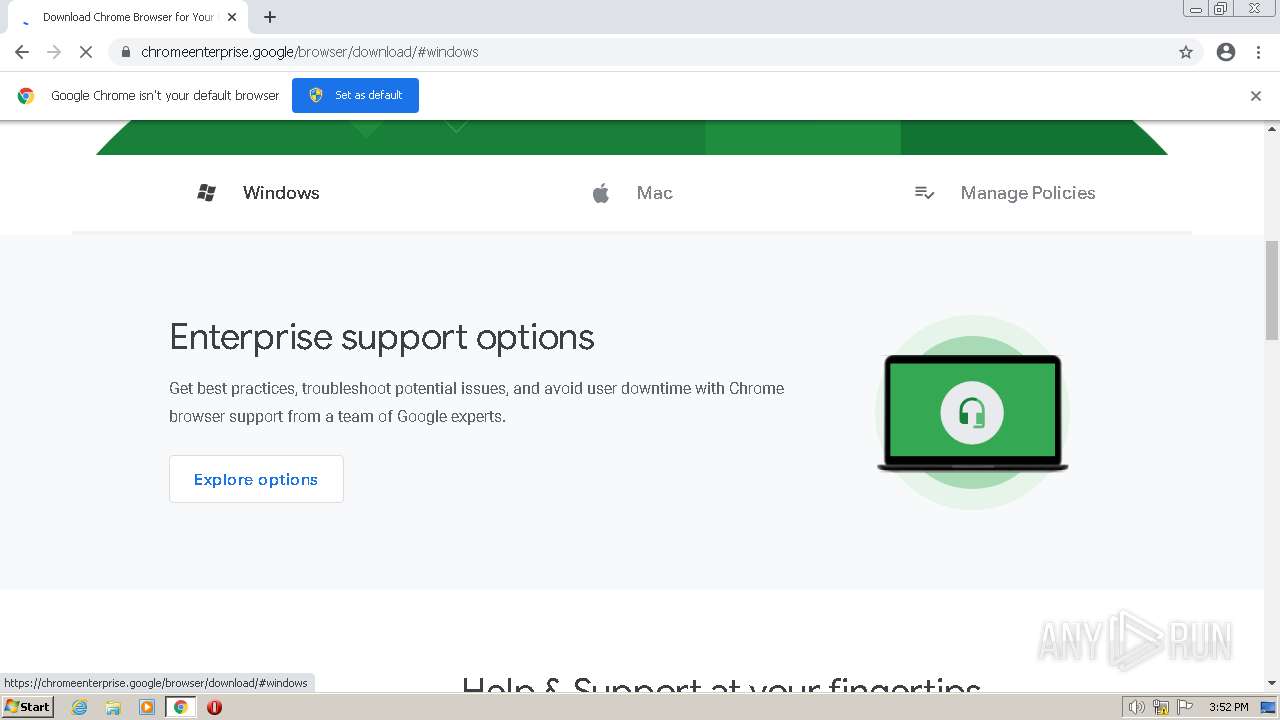Open the taskbar file explorer folder
This screenshot has width=1280, height=720.
coord(113,707)
